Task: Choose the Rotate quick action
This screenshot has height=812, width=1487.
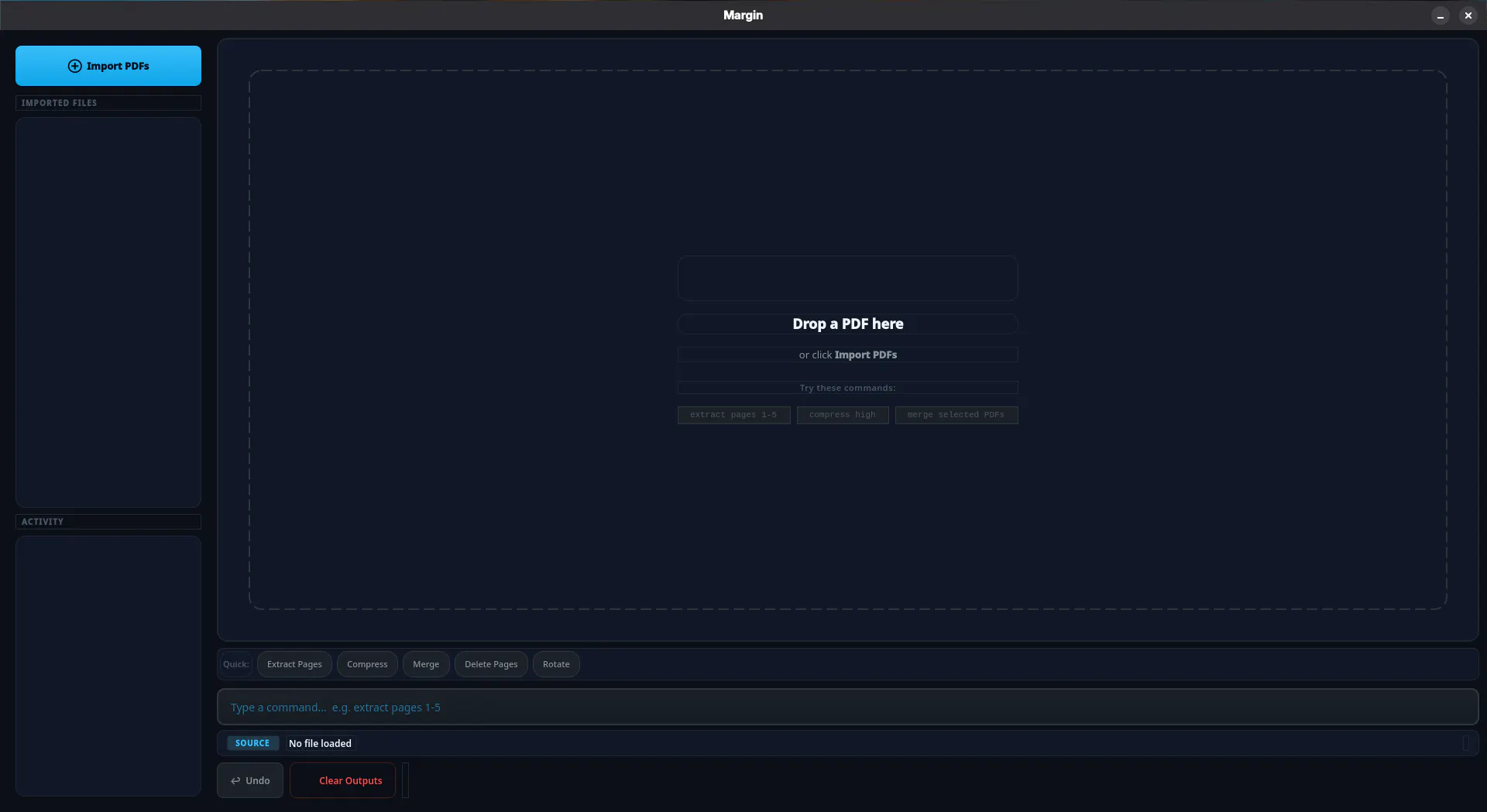Action: (556, 664)
